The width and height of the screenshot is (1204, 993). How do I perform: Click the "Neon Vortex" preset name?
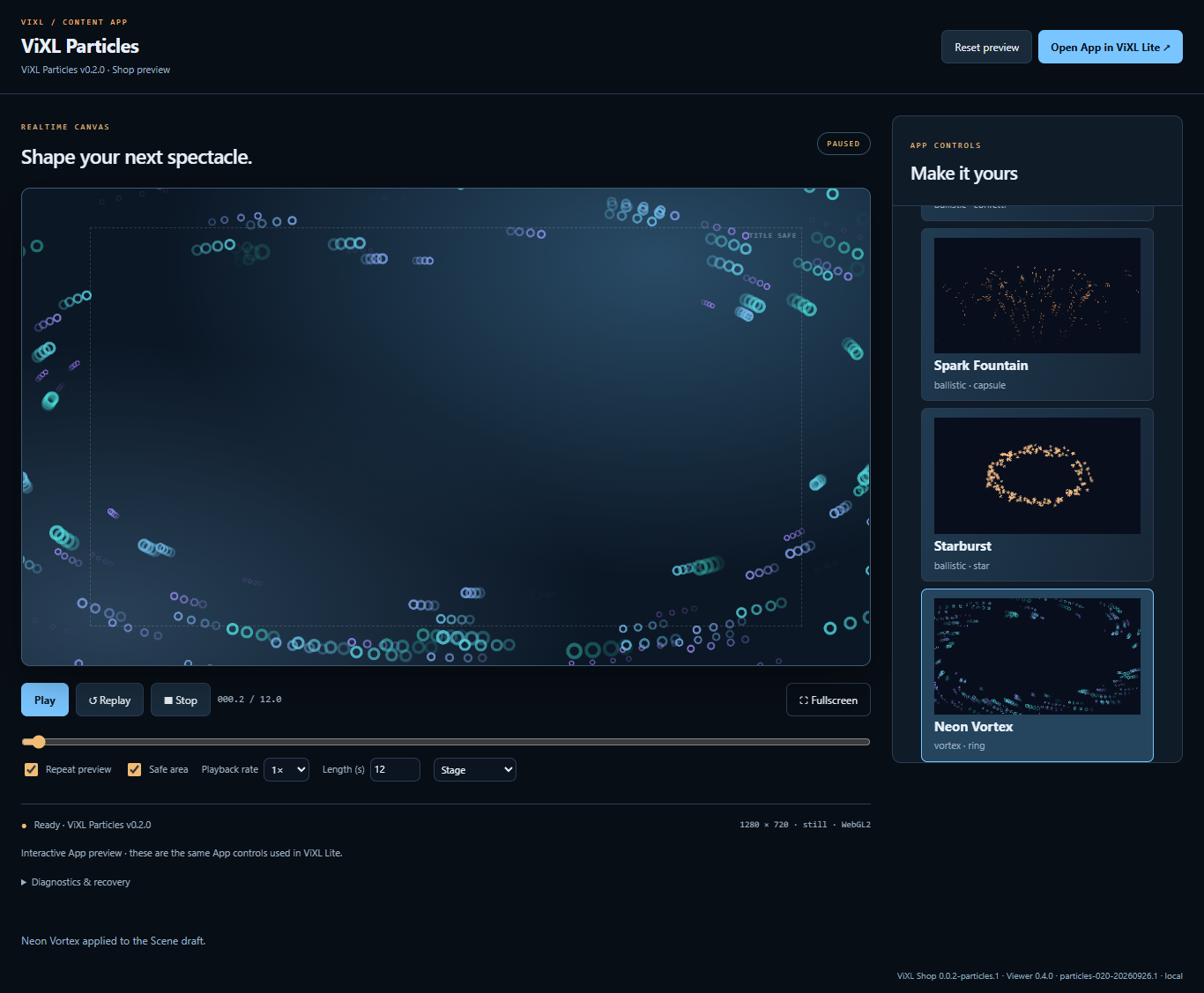pos(974,727)
